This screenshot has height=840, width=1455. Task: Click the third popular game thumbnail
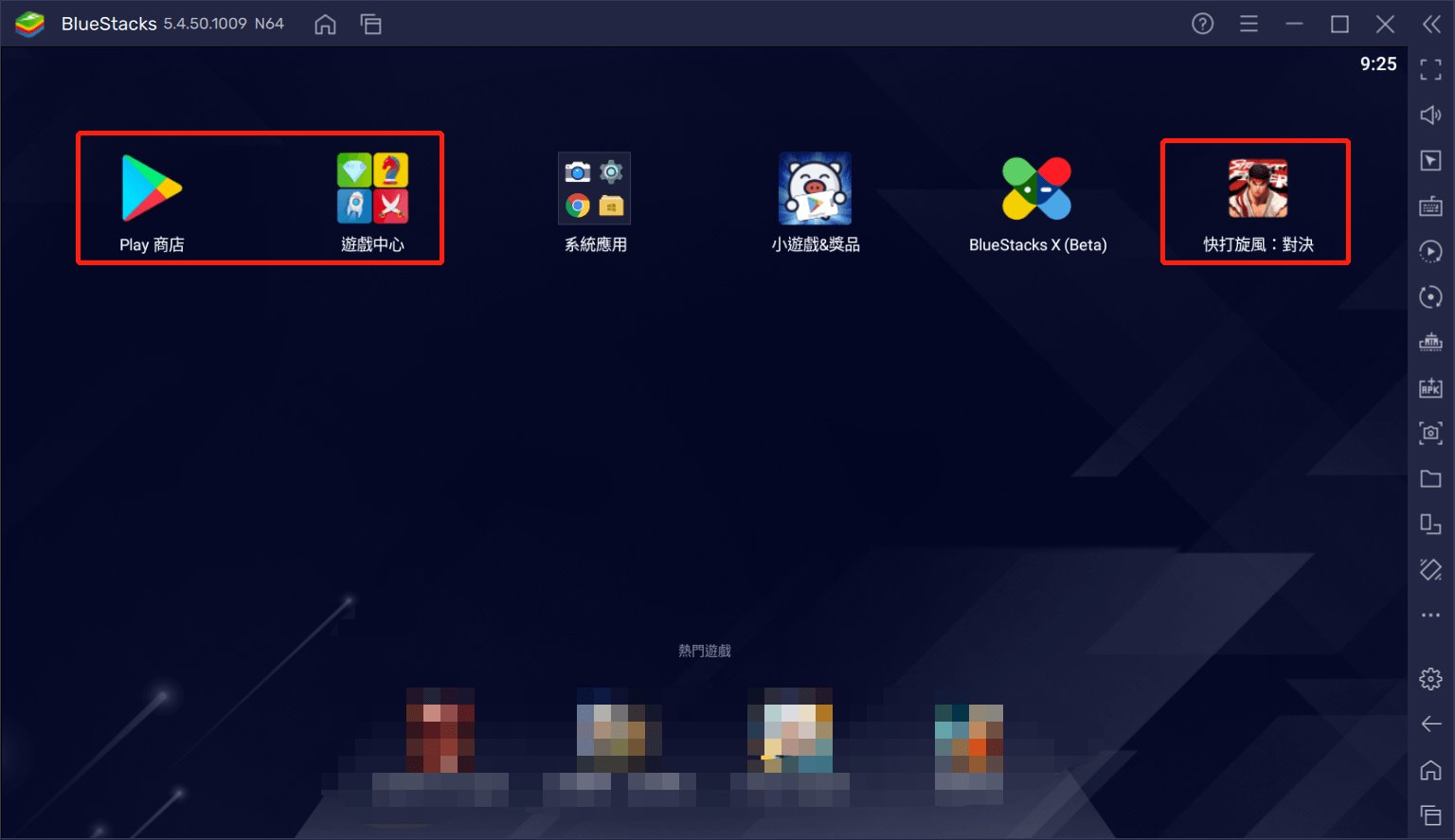coord(790,730)
